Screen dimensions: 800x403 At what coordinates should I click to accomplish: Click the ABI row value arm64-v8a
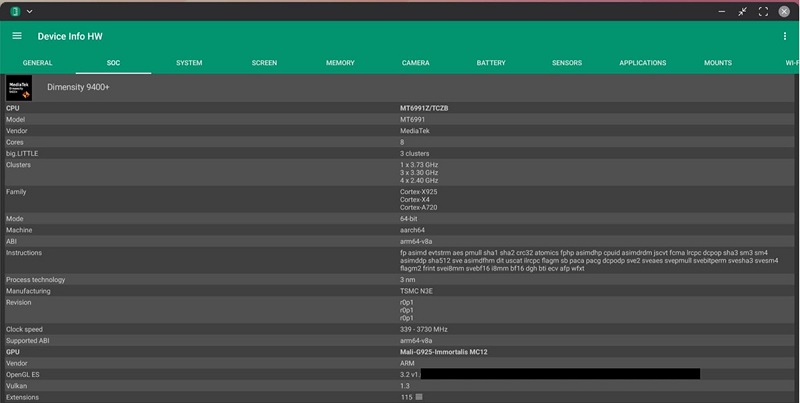tap(416, 241)
